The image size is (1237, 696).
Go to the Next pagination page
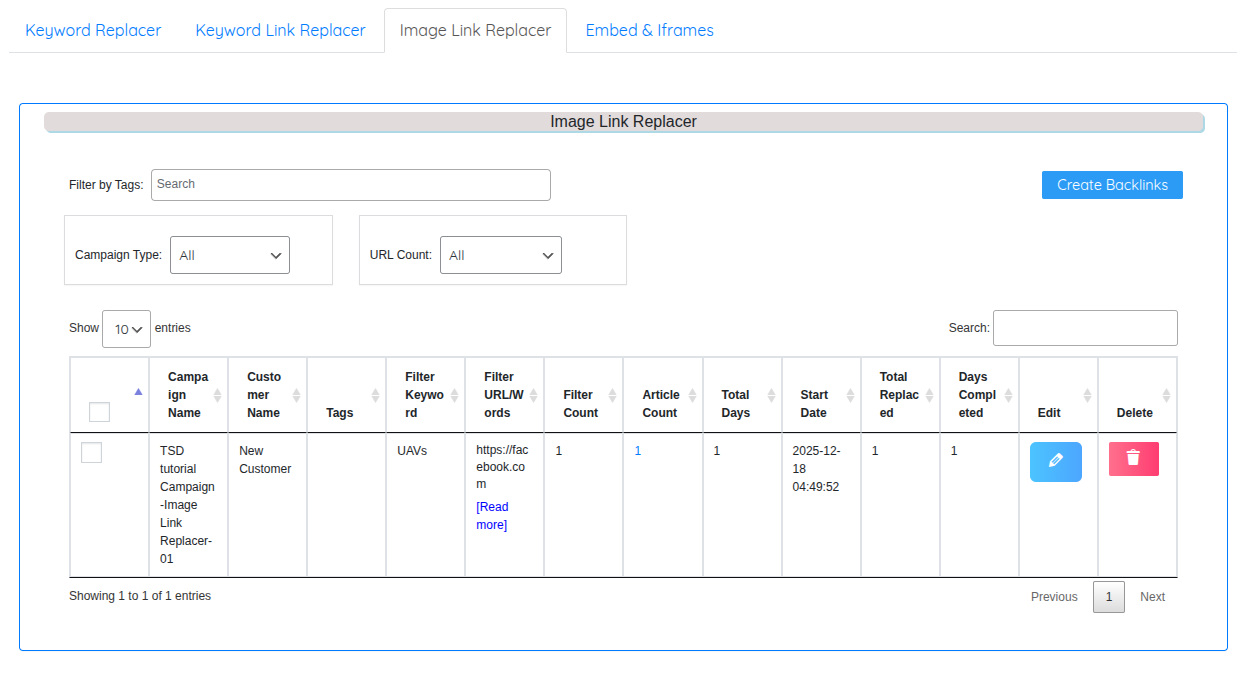[x=1152, y=597]
